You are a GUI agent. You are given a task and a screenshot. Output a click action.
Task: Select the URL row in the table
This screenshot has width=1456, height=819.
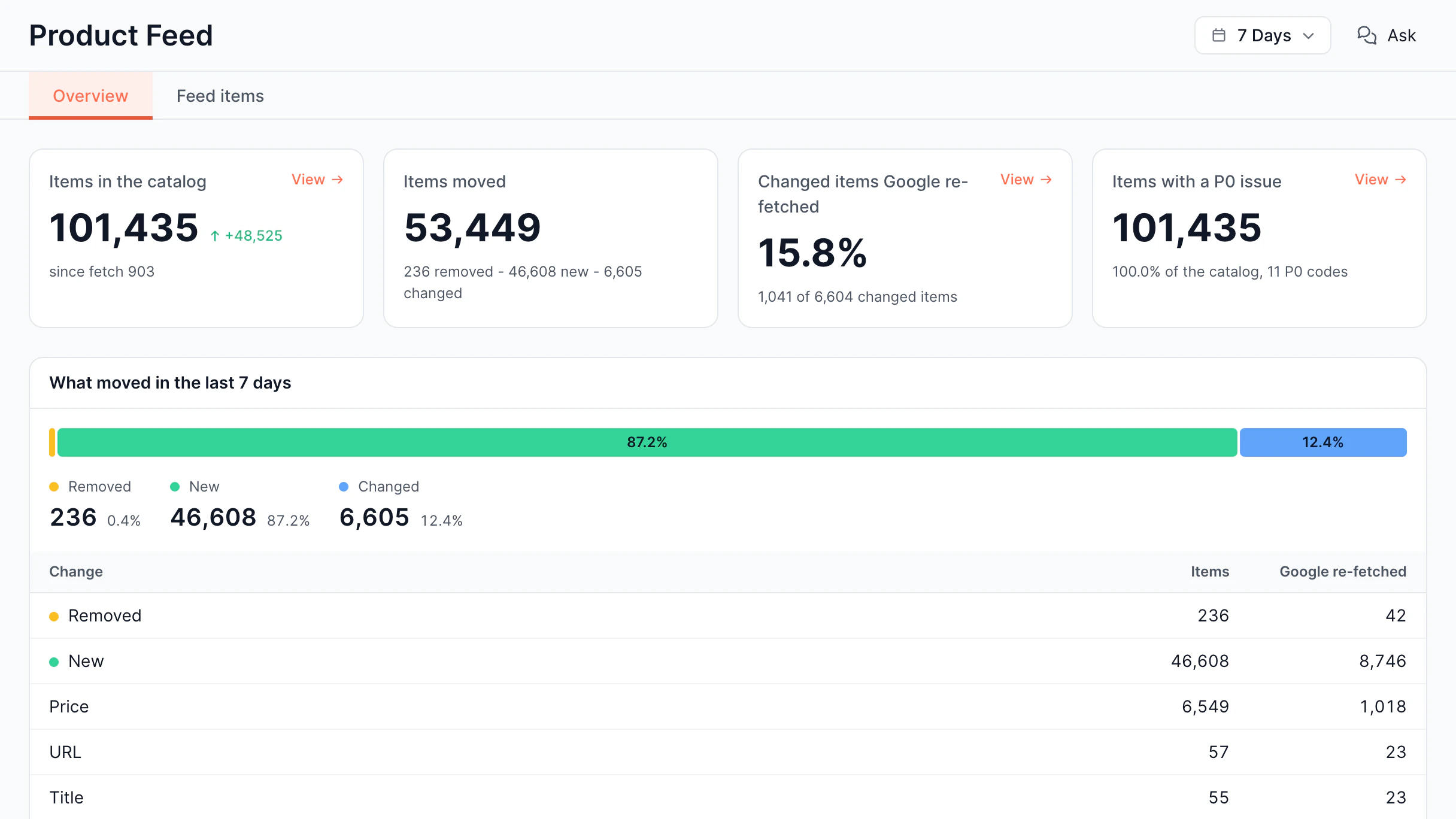pos(728,752)
